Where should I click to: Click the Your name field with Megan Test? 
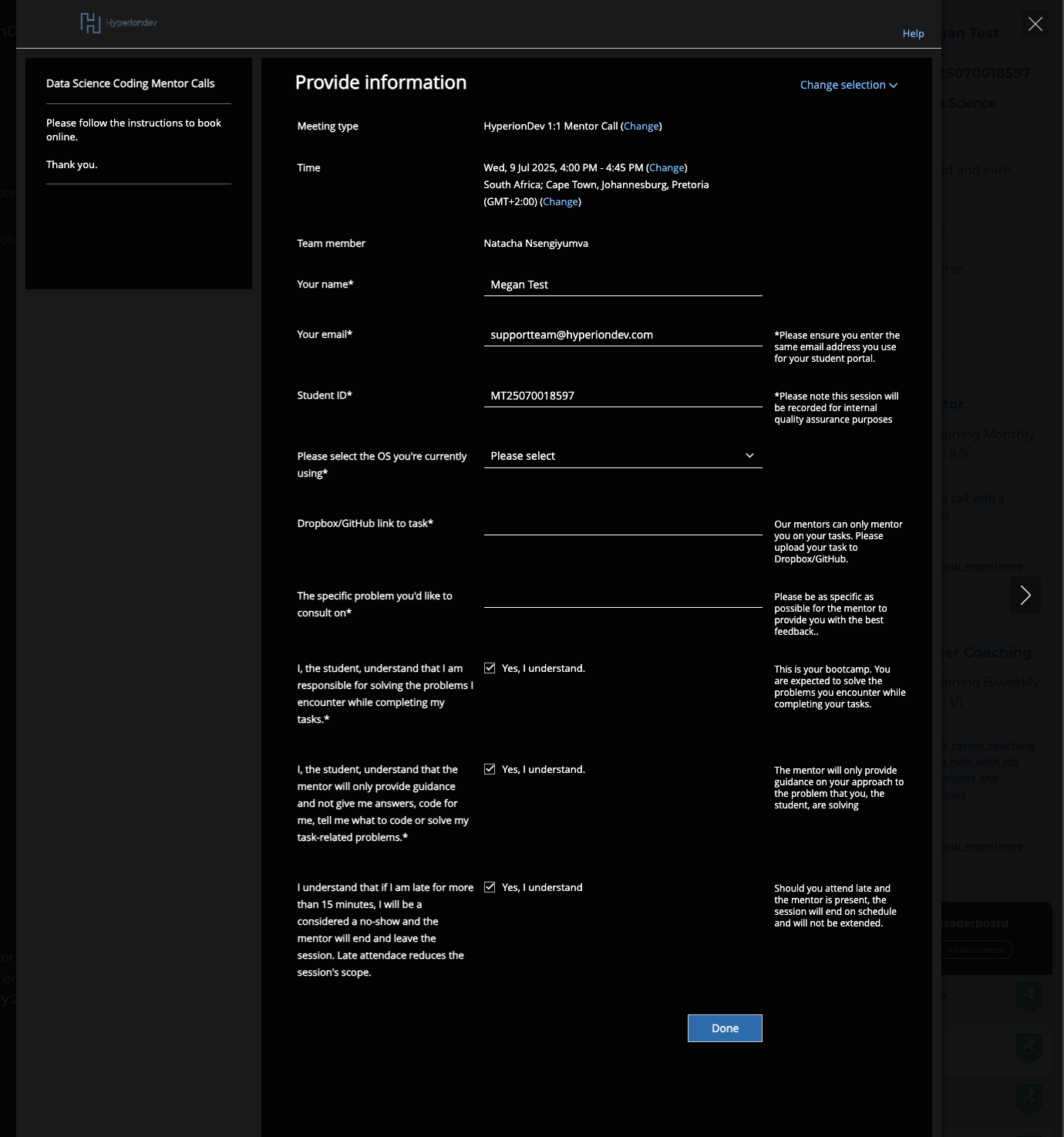pos(622,285)
